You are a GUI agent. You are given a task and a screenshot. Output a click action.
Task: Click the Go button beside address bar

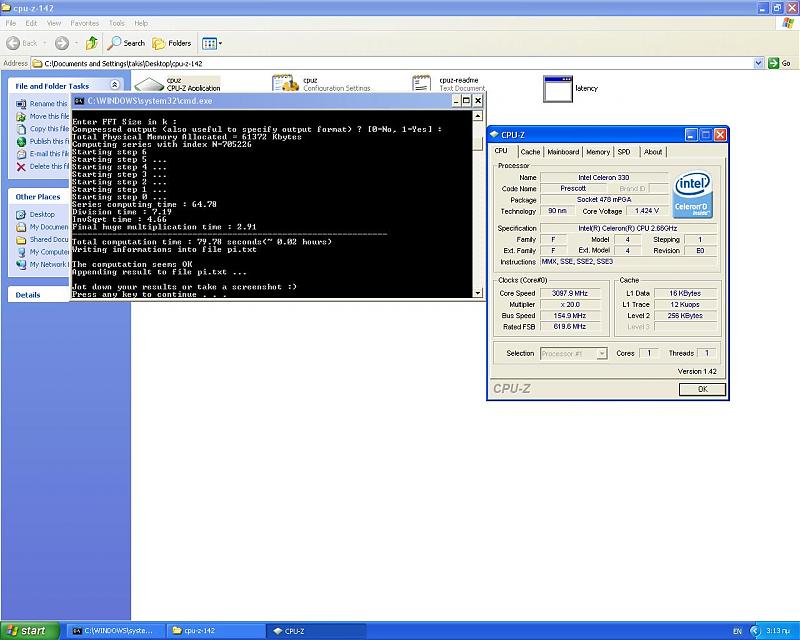click(x=780, y=63)
